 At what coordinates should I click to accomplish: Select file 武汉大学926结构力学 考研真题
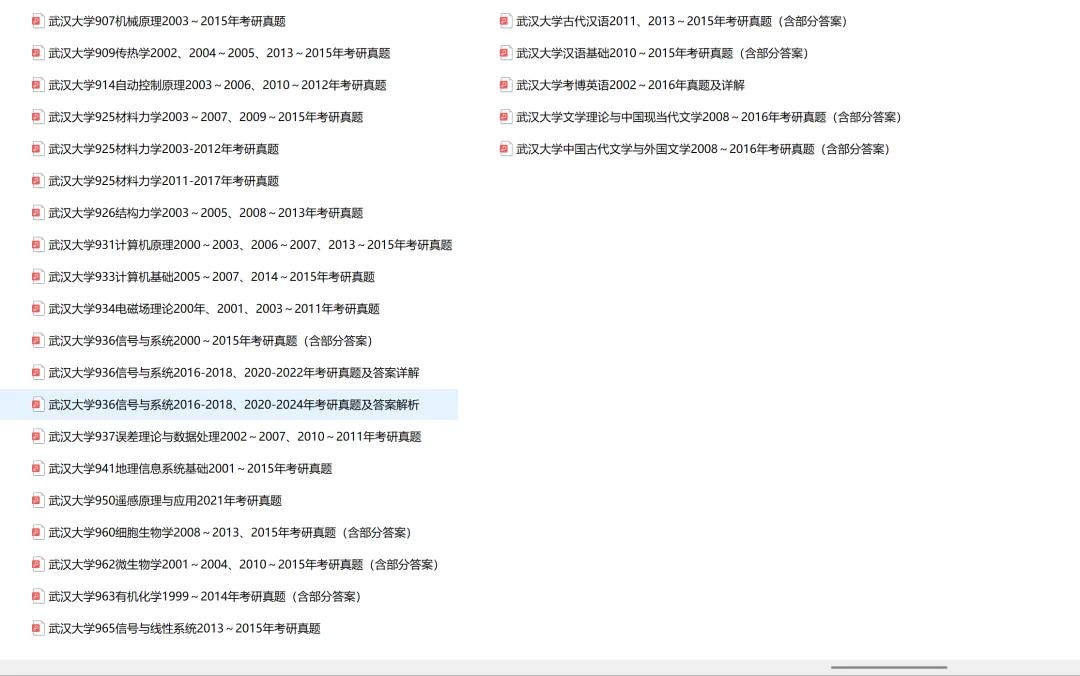[206, 213]
